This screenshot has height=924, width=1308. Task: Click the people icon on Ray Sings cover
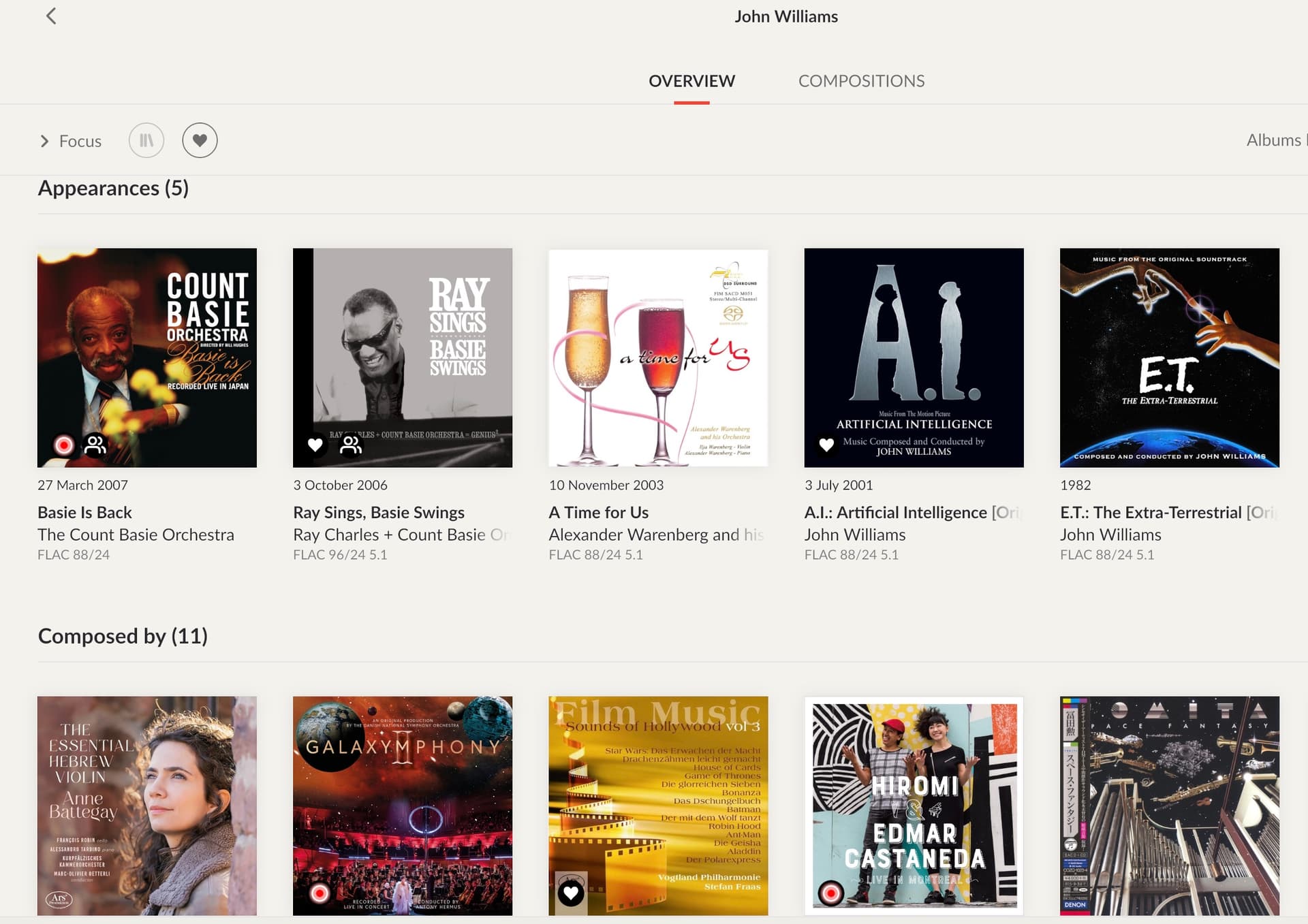click(351, 445)
